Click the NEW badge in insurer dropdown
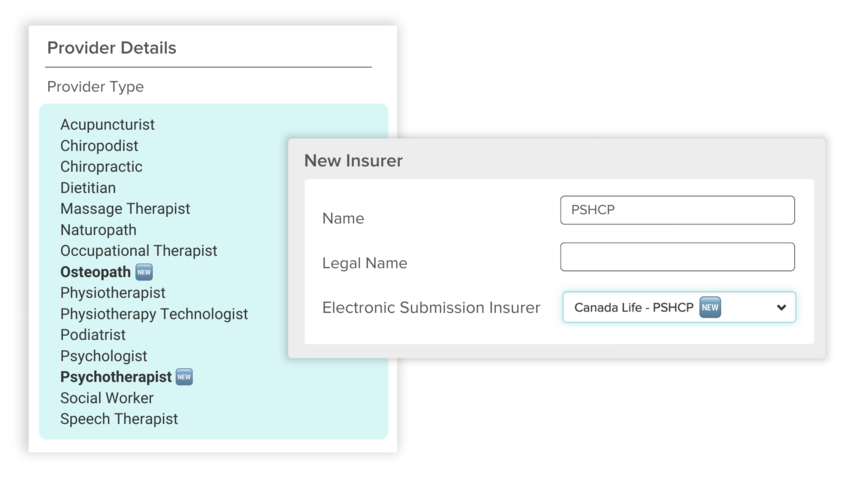Screen dimensions: 850x478 (710, 307)
